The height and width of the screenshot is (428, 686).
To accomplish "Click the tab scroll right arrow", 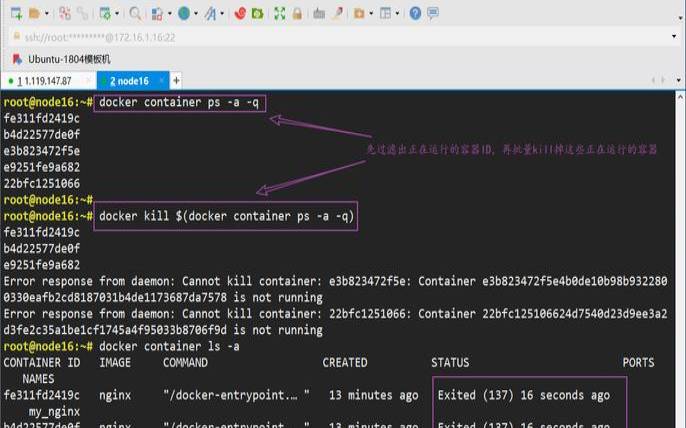I will point(663,80).
